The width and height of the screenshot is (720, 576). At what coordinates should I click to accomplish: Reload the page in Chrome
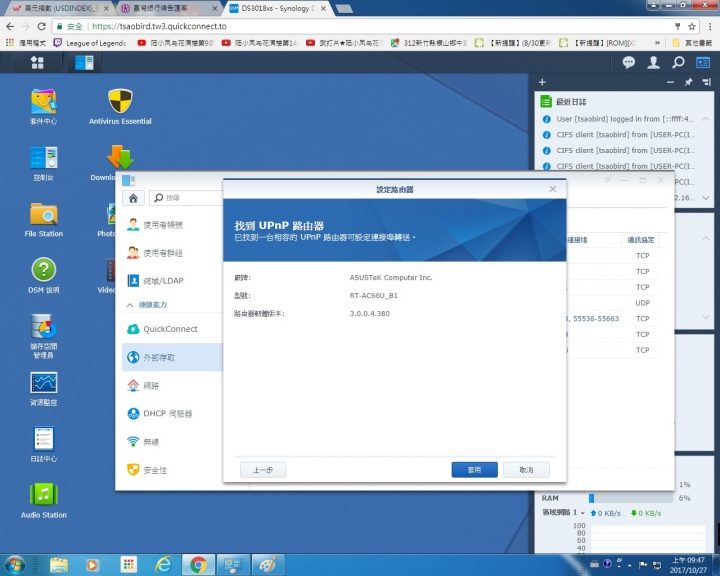(42, 26)
